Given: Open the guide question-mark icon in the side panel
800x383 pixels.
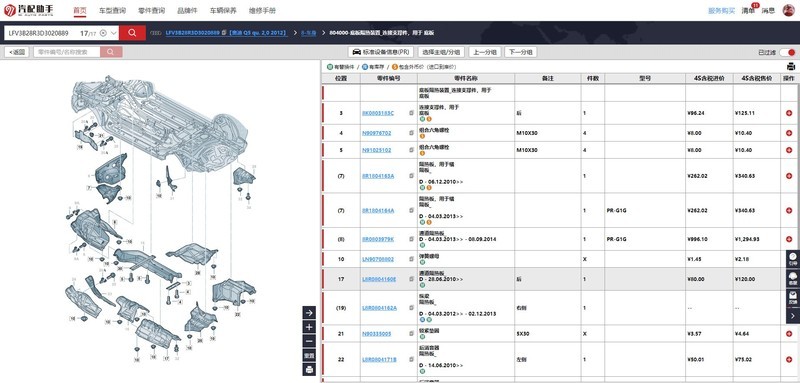Looking at the screenshot, I should click(x=793, y=259).
